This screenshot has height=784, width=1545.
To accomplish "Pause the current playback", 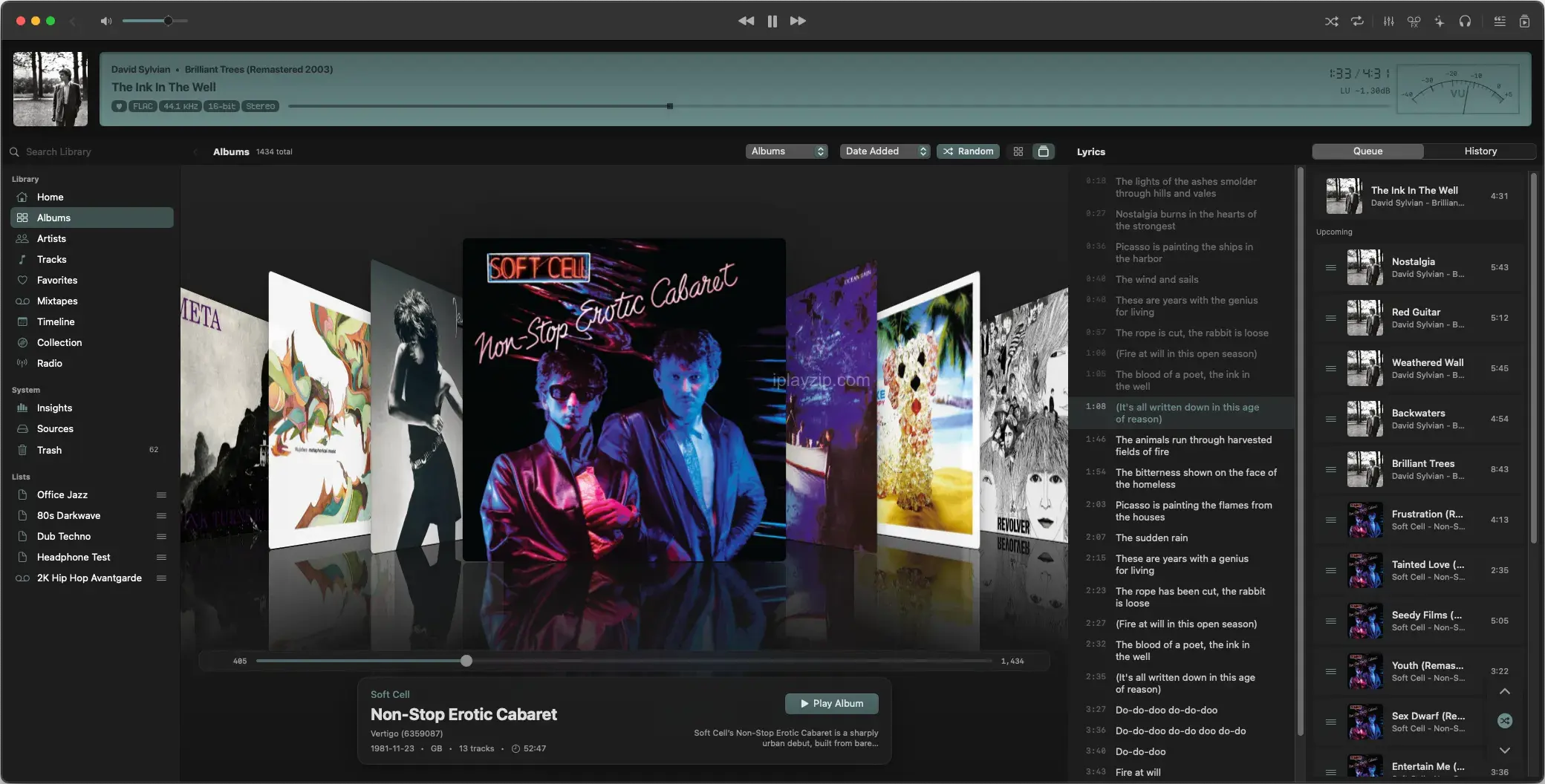I will point(772,21).
